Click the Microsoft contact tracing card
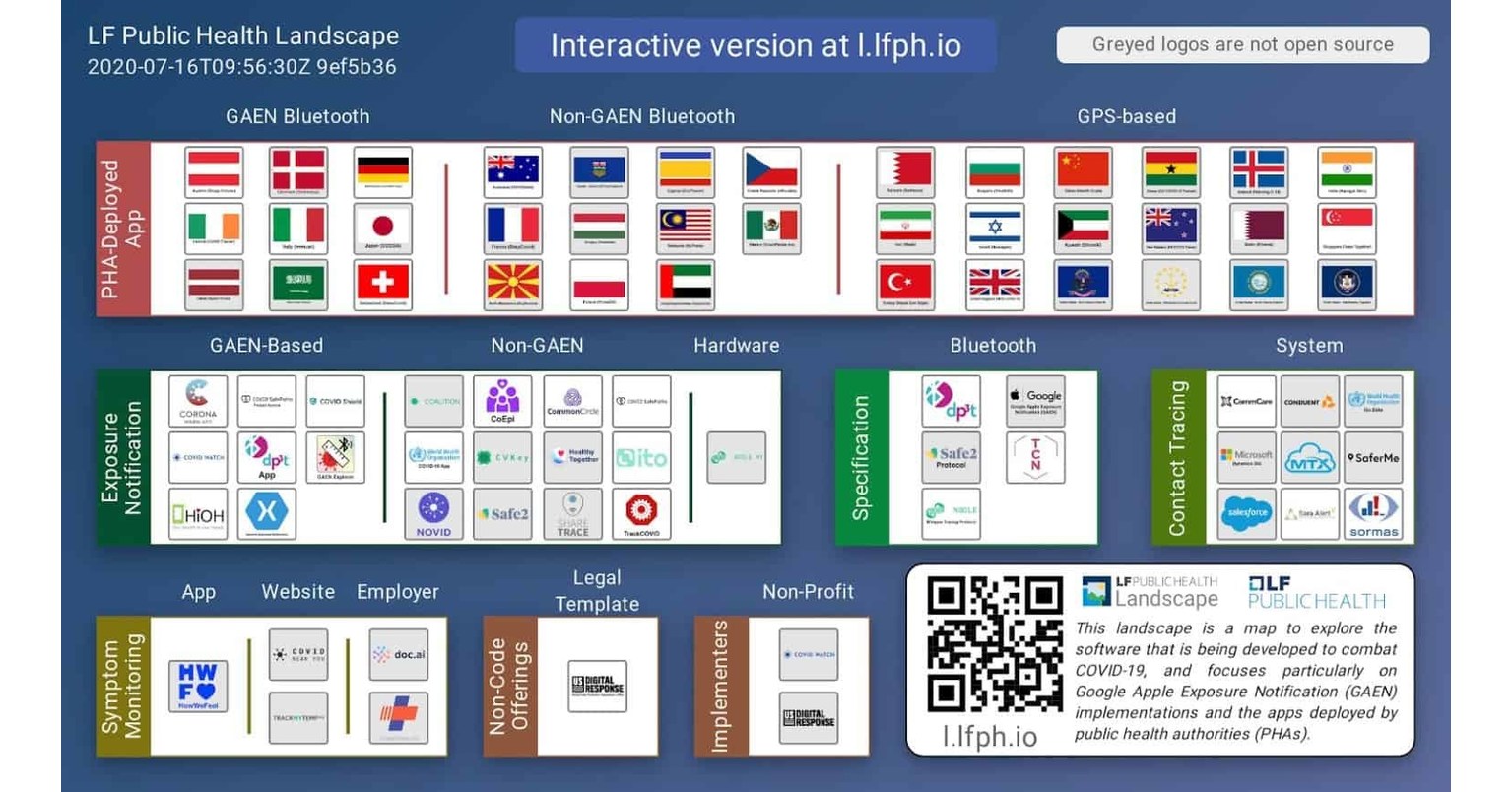 tap(1246, 457)
